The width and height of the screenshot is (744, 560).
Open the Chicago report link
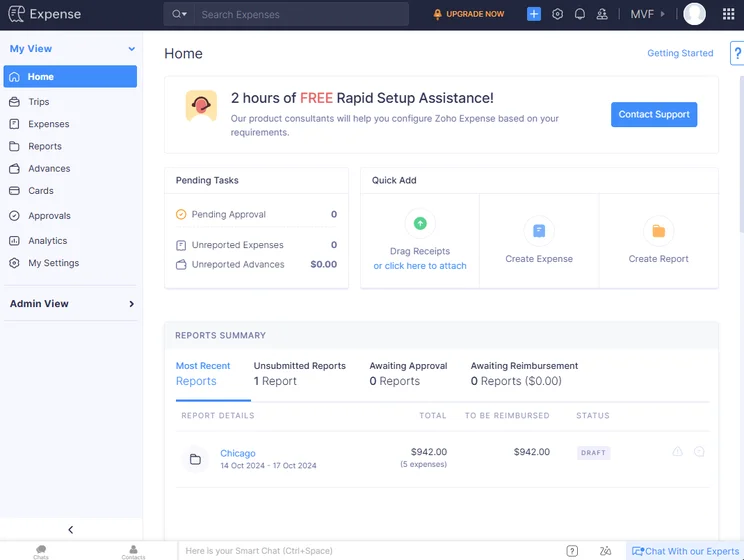pos(238,453)
